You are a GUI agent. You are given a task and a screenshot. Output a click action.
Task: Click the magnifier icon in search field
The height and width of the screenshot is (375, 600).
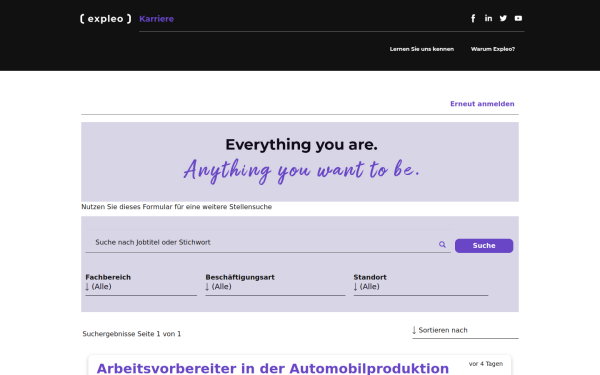point(442,245)
